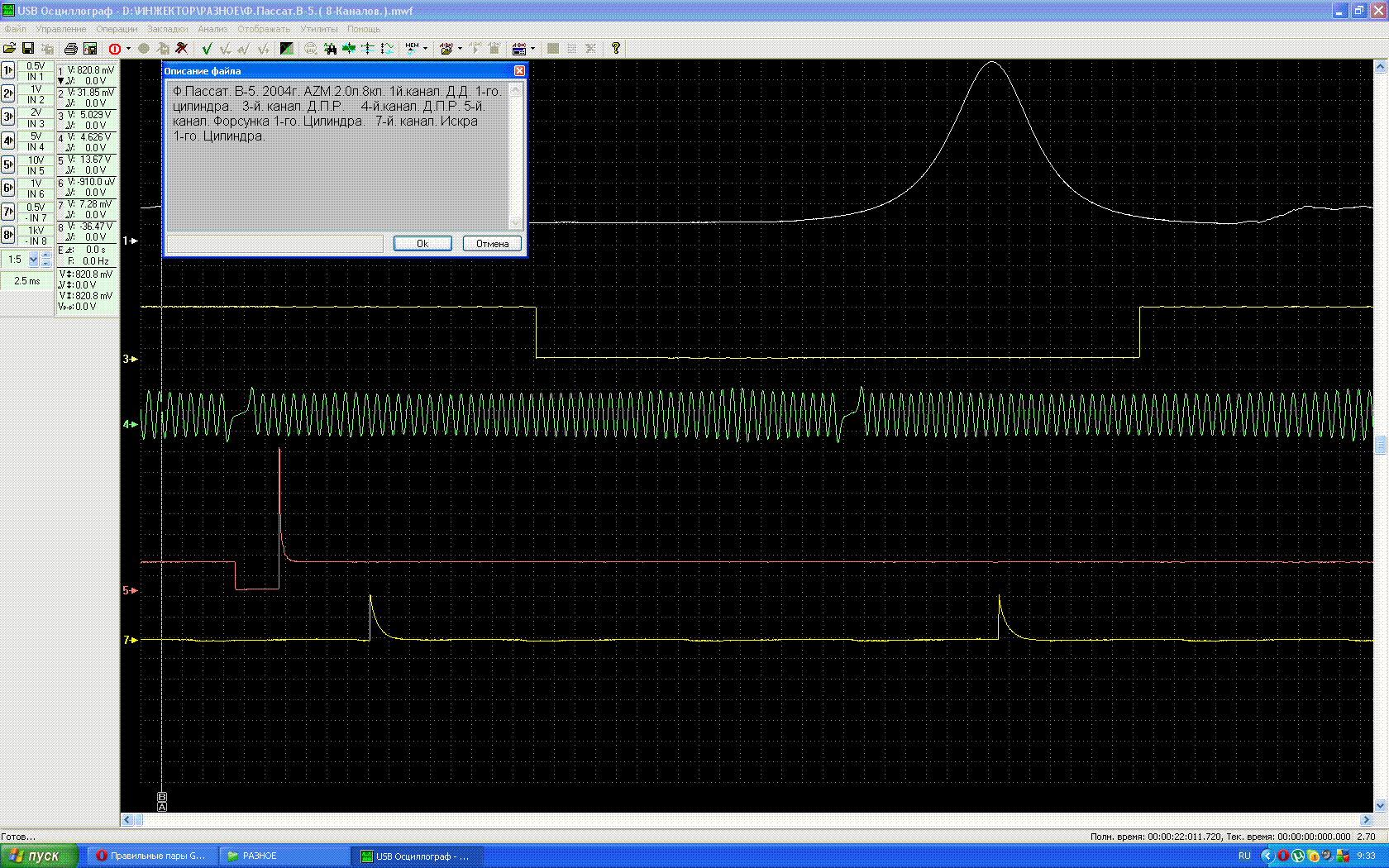
Task: Expand the MEM icon dropdown arrow
Action: point(426,49)
